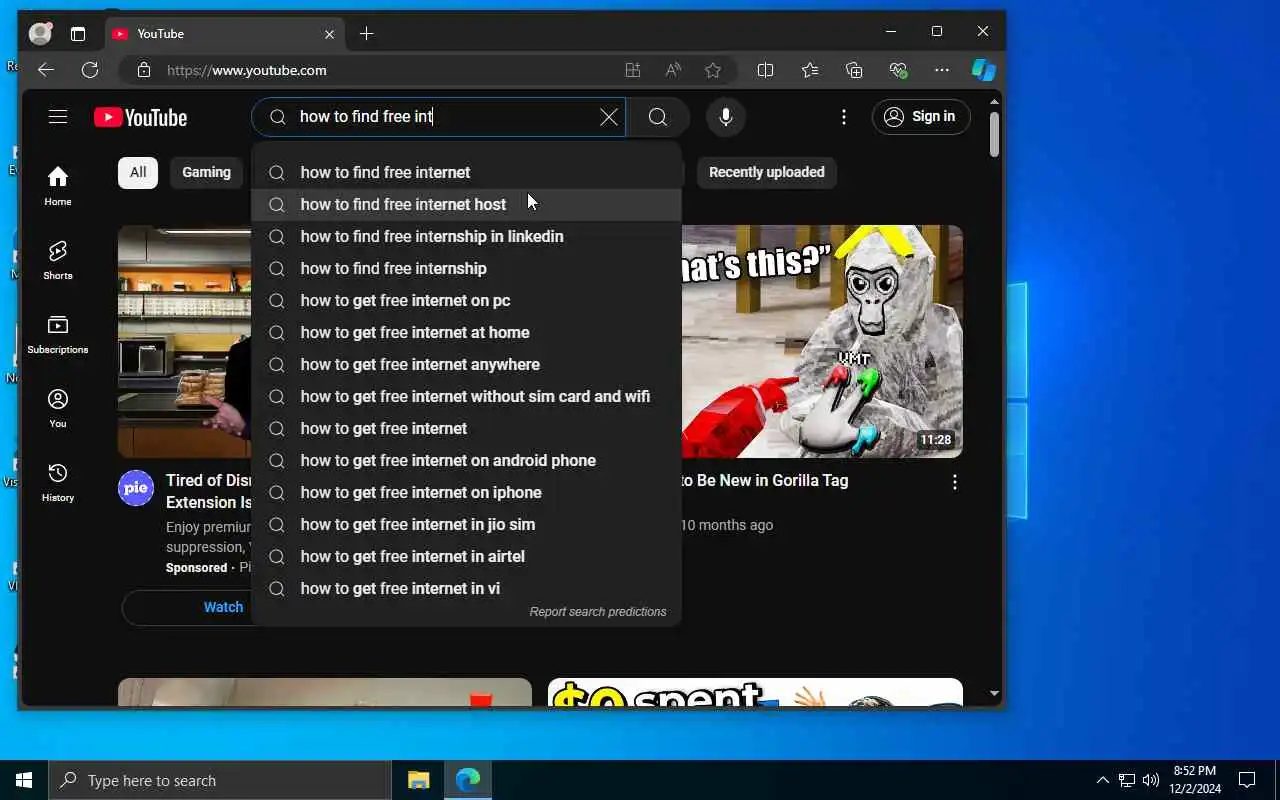
Task: Choose 'how to find free internship in linkedin'
Action: coord(467,236)
